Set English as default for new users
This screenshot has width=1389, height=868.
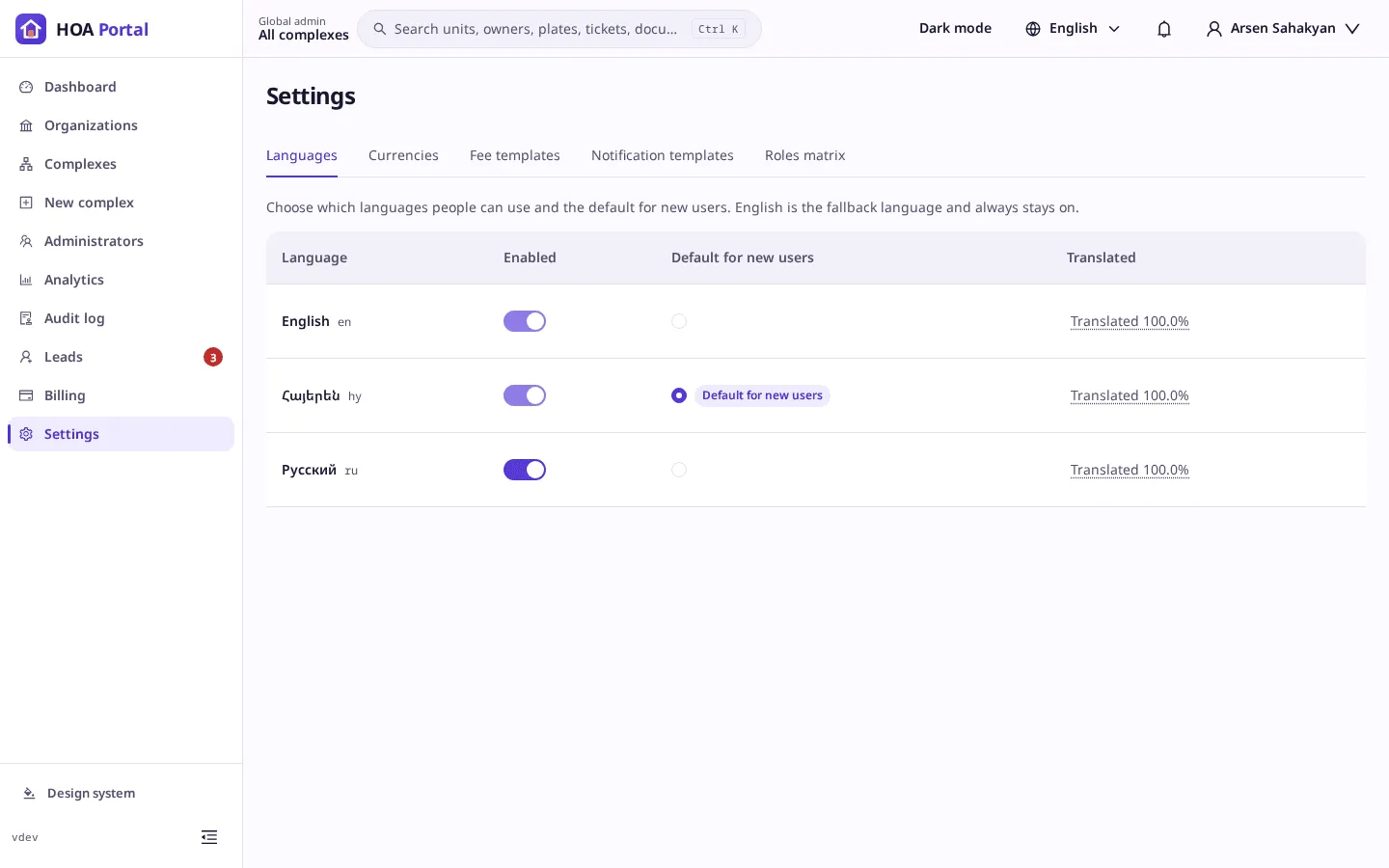pos(679,321)
